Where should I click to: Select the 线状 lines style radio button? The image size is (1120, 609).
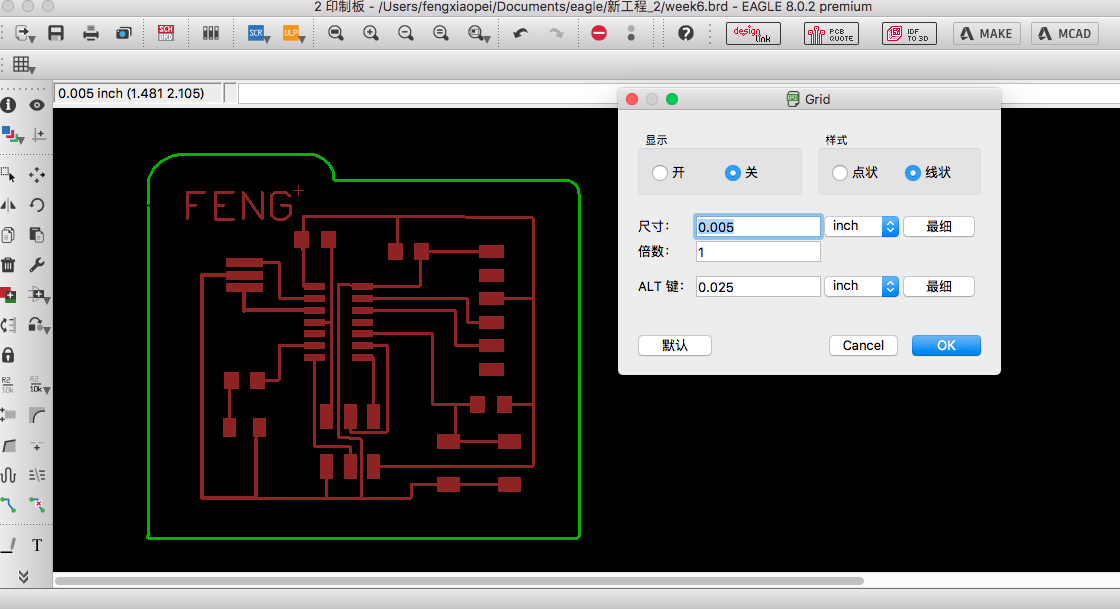(912, 173)
